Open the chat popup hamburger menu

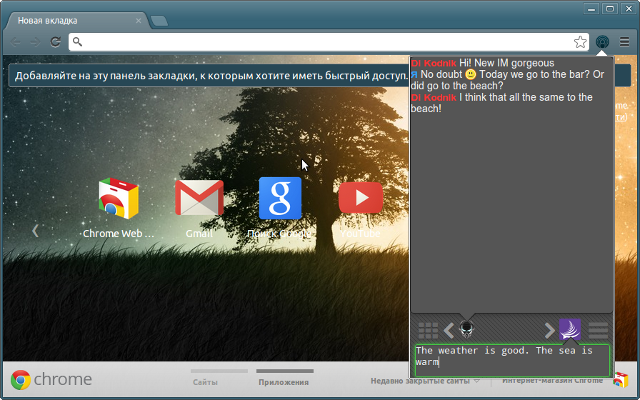coord(599,330)
